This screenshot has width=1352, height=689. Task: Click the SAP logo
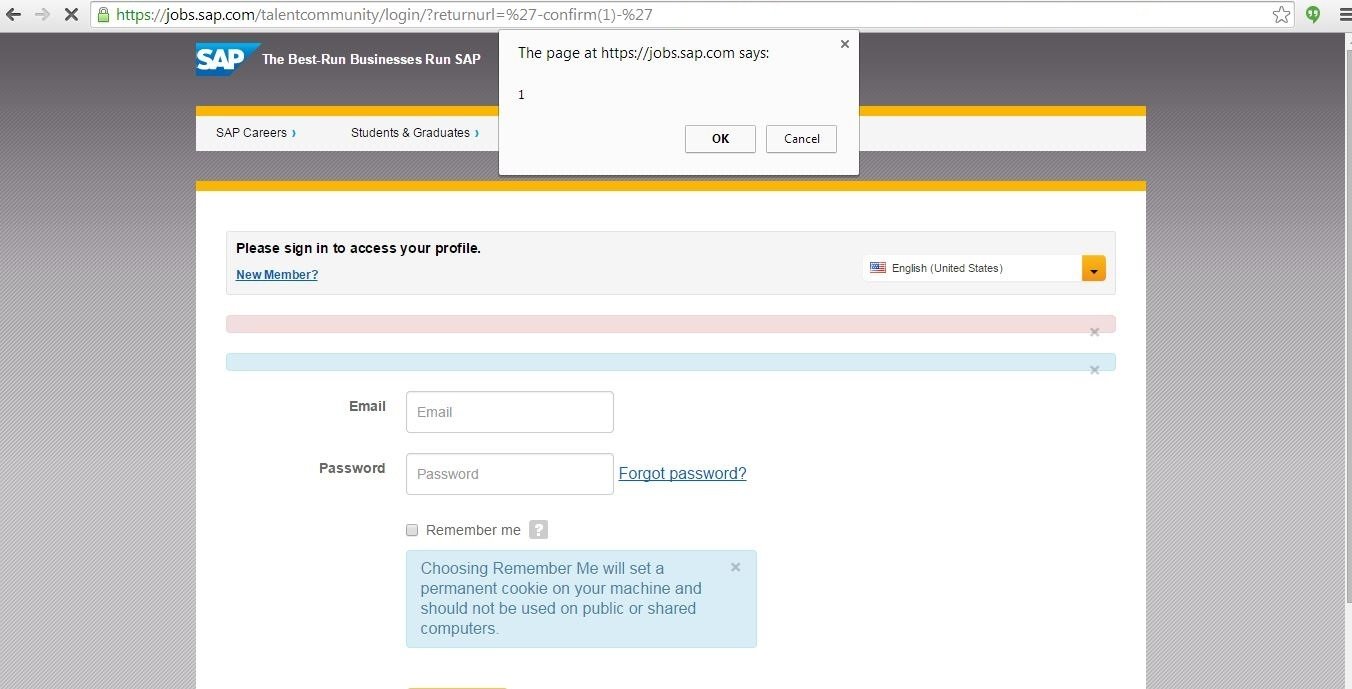pyautogui.click(x=227, y=59)
